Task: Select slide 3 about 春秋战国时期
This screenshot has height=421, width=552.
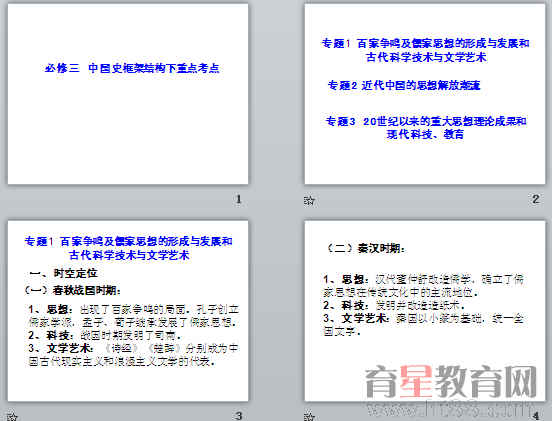Action: click(x=128, y=310)
